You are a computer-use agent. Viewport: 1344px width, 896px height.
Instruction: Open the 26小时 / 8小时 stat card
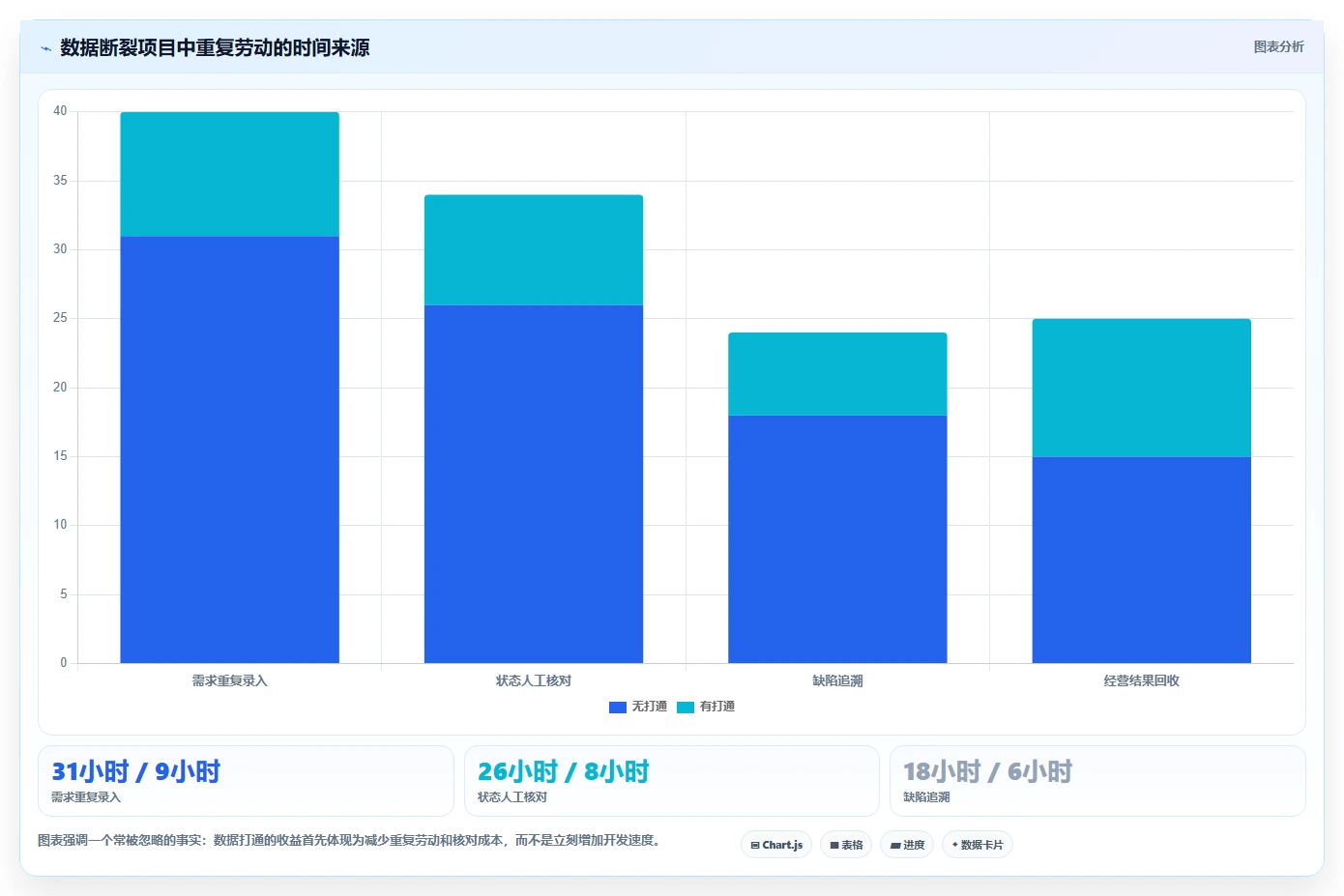pyautogui.click(x=672, y=781)
